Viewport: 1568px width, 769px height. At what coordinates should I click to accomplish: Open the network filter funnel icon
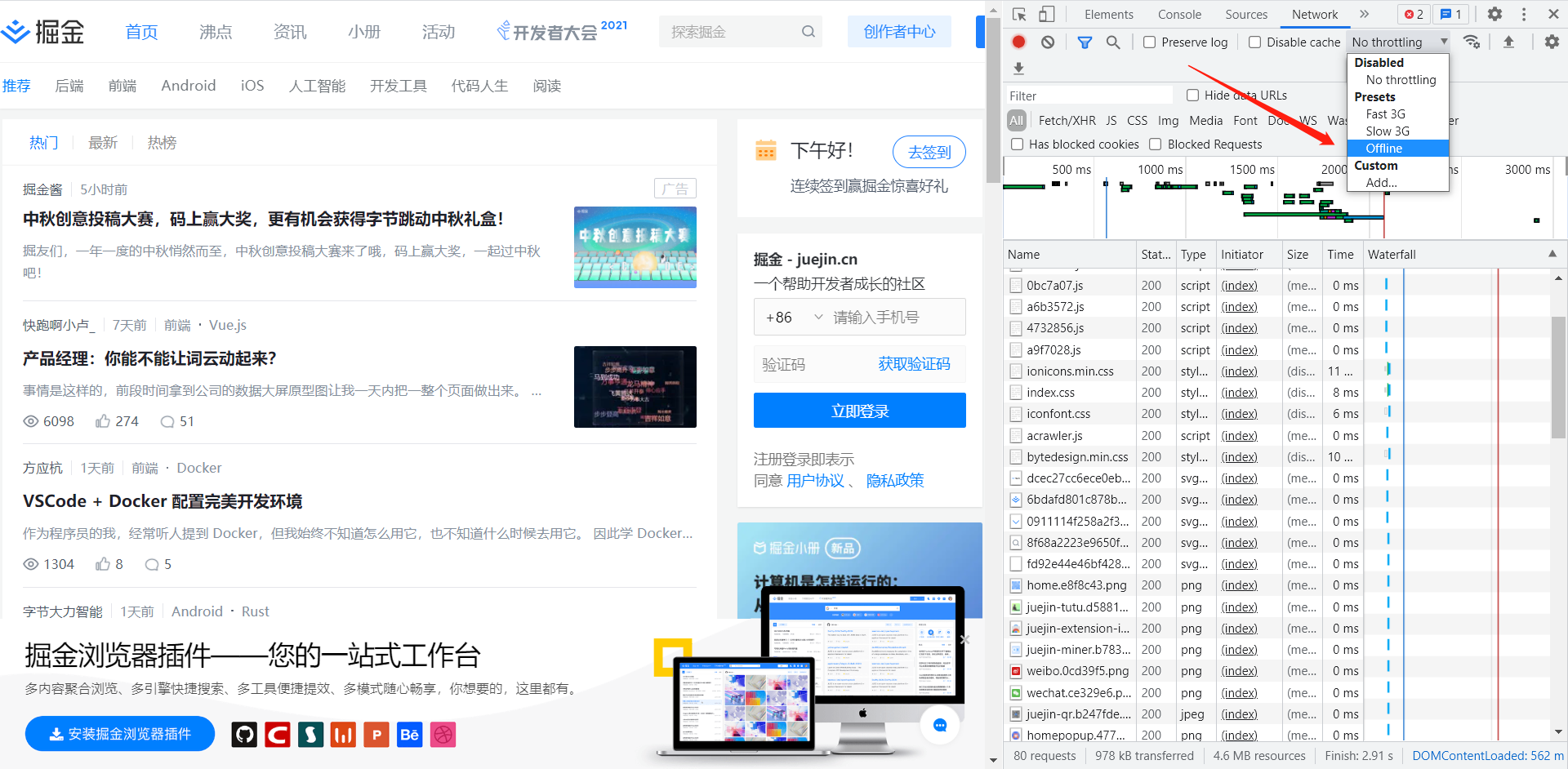click(1085, 42)
